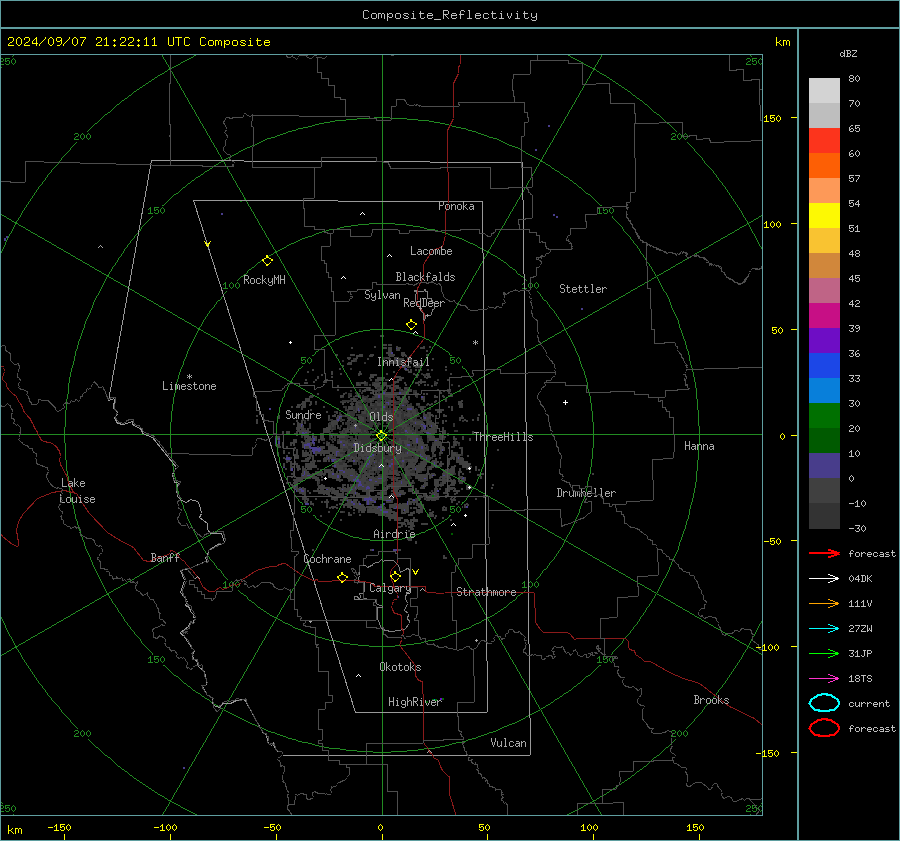Click the Airdrie city label
Viewport: 900px width, 841px height.
point(394,534)
